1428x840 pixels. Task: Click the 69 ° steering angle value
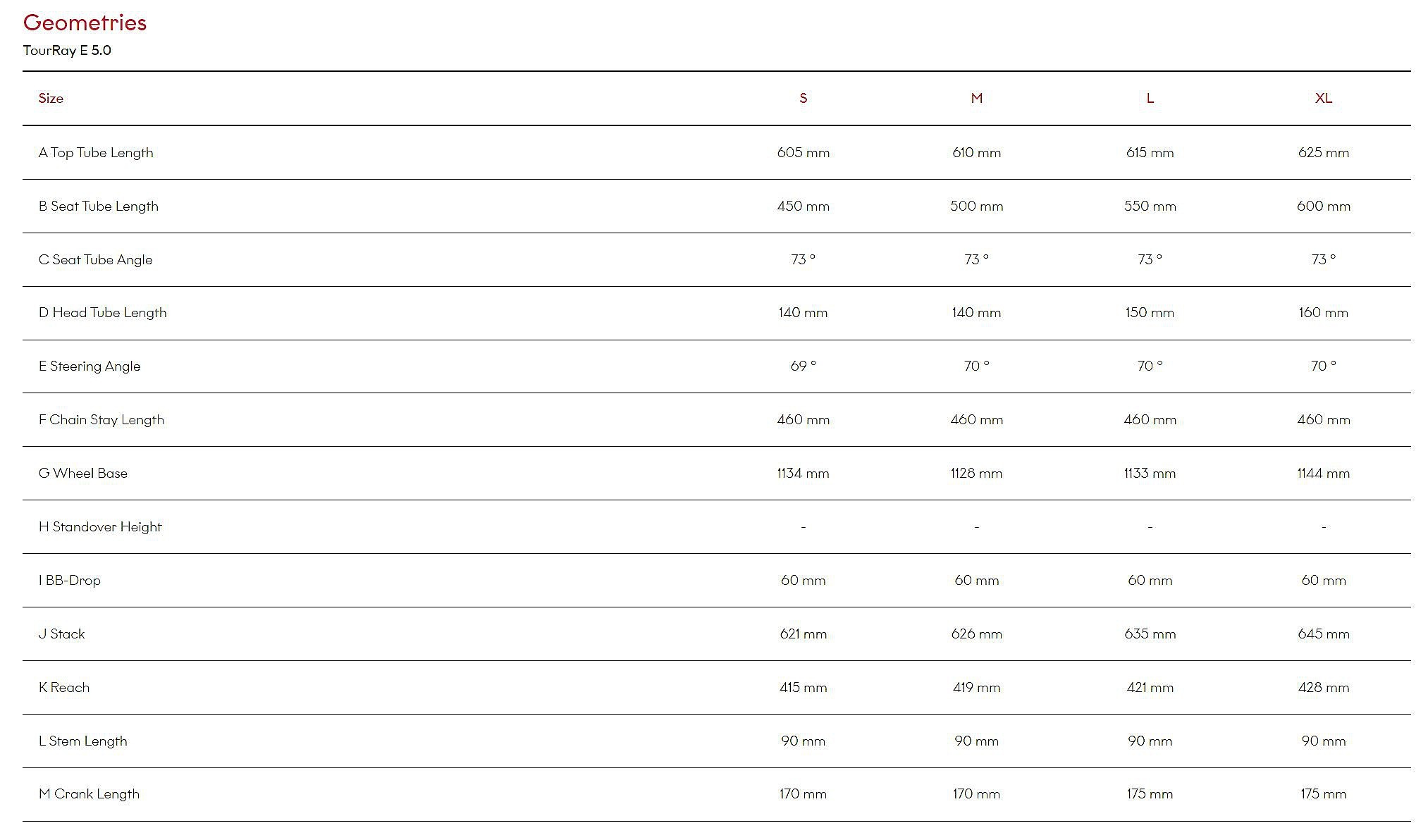point(803,366)
